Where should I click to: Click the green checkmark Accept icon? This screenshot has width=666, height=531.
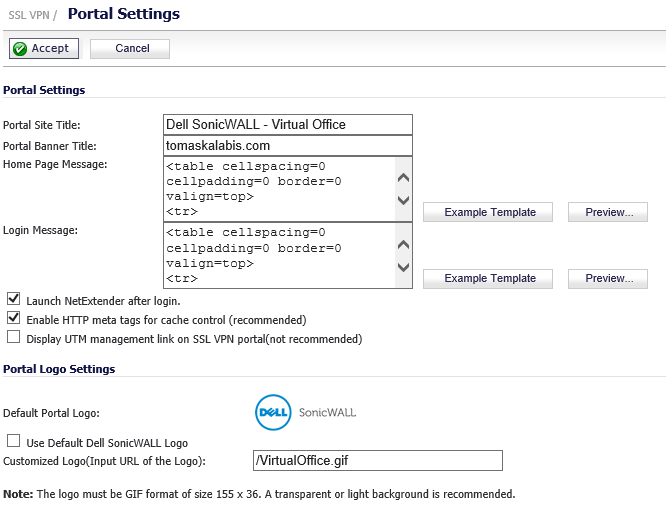tap(20, 49)
